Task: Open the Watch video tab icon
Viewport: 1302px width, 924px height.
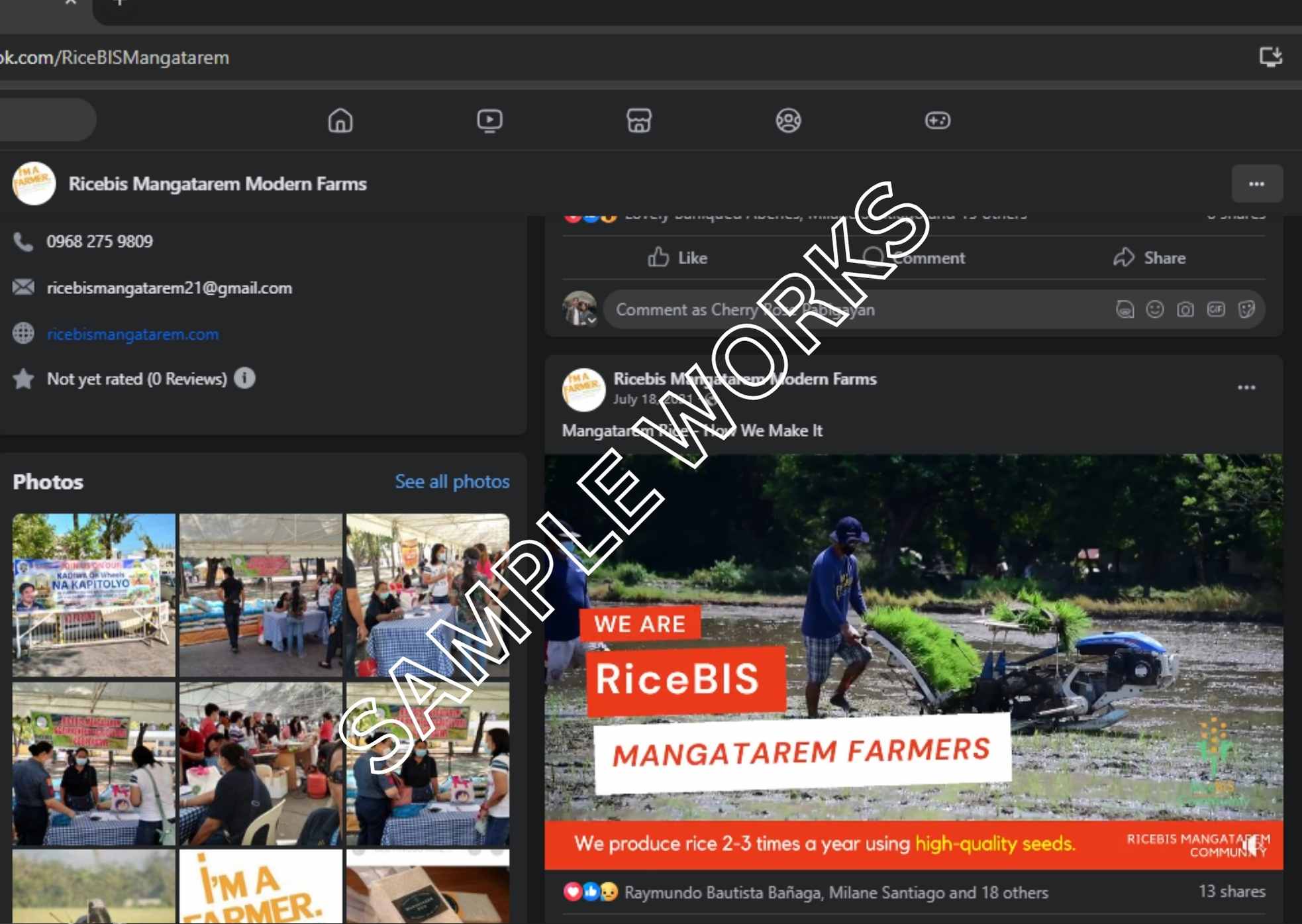Action: (489, 121)
